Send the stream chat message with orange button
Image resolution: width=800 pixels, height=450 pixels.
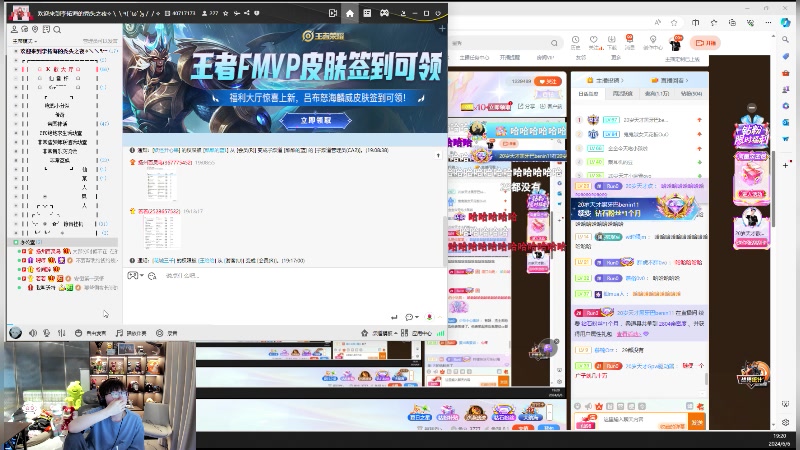click(697, 422)
